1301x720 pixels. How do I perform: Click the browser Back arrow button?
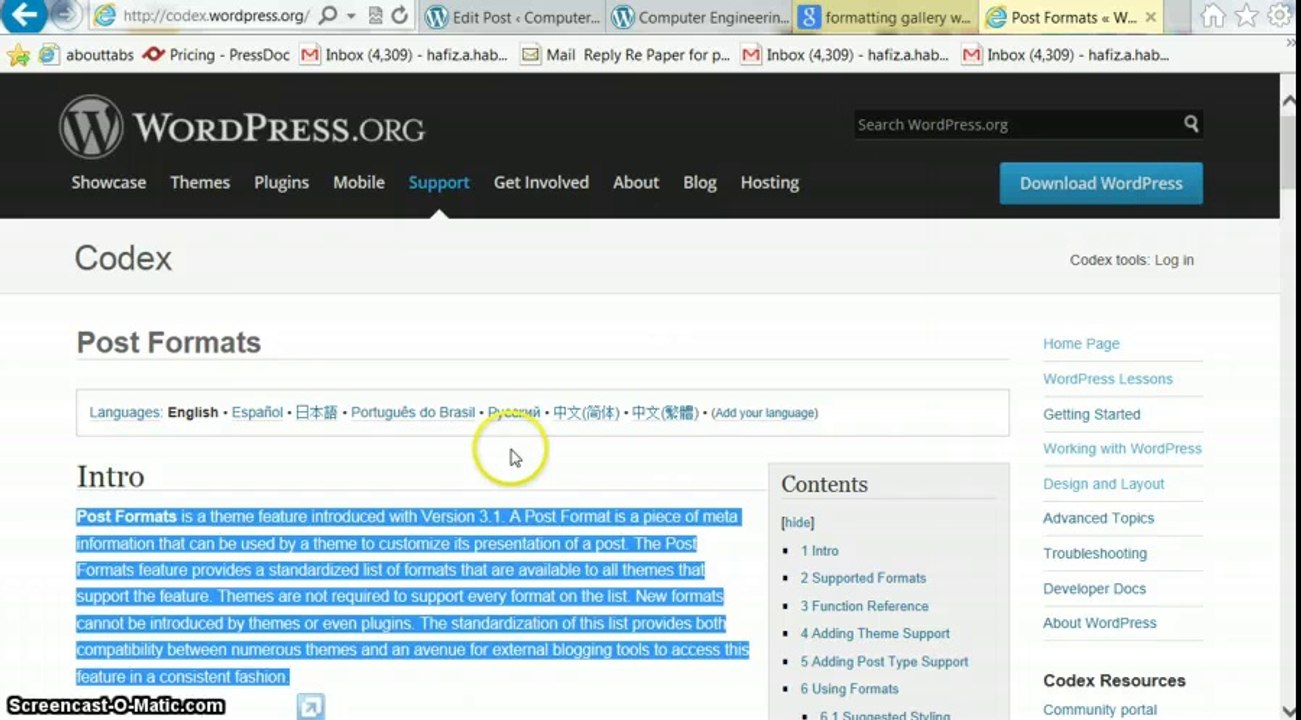pyautogui.click(x=25, y=15)
